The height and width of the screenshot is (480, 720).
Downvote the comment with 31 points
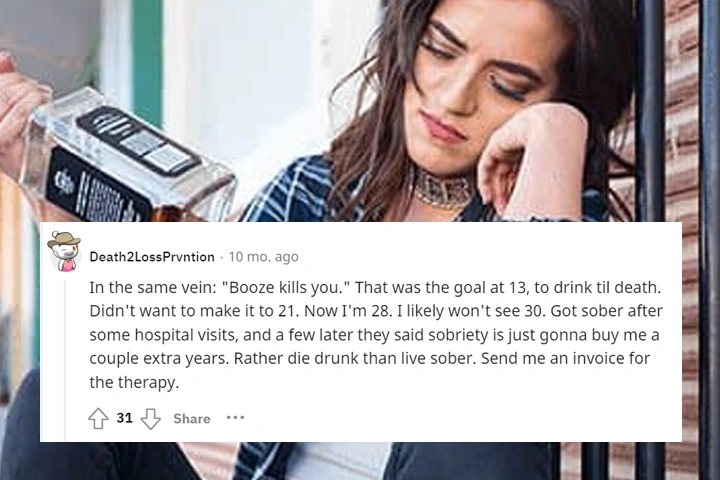click(151, 419)
